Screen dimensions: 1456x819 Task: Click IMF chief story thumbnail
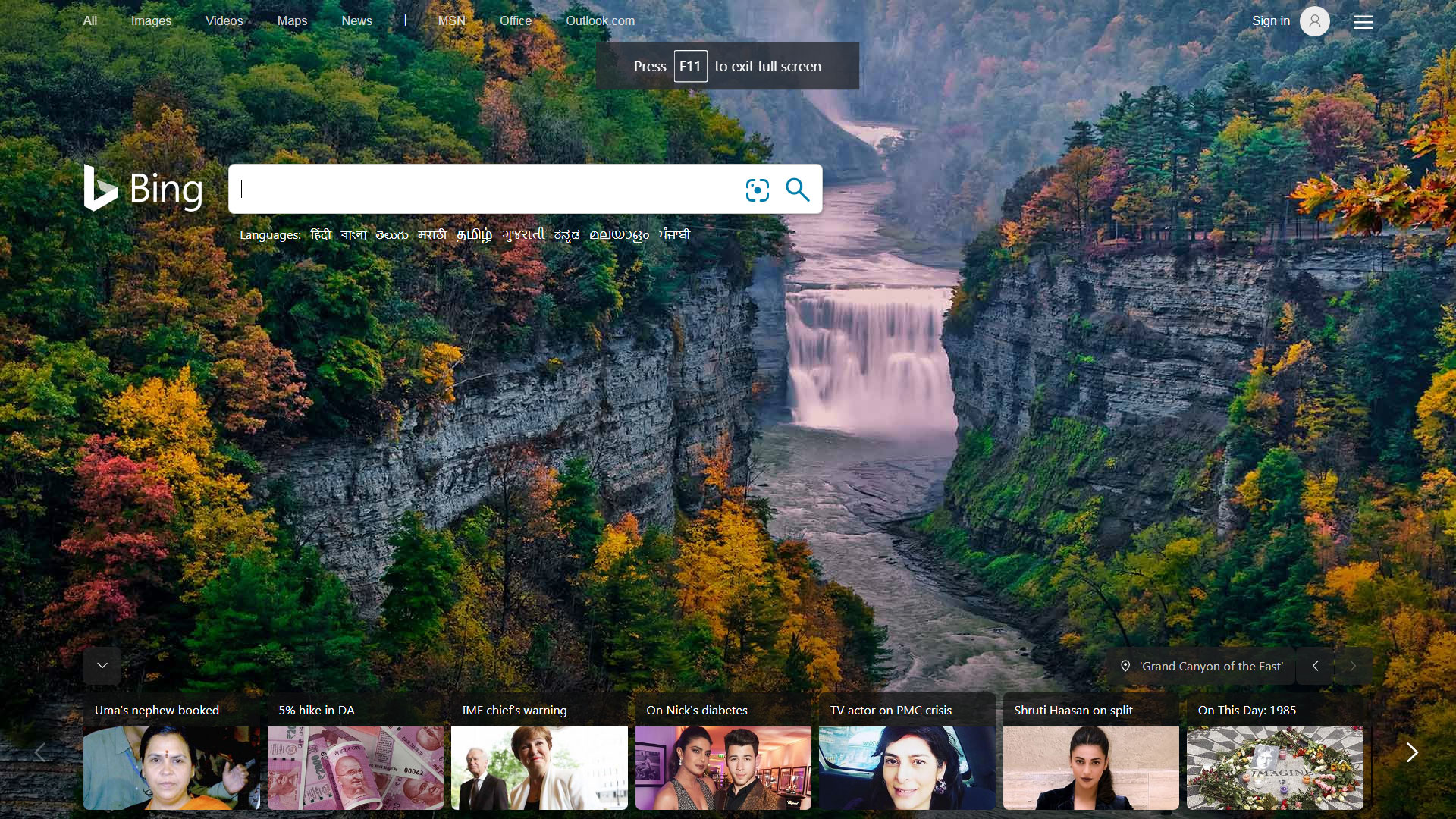coord(539,768)
